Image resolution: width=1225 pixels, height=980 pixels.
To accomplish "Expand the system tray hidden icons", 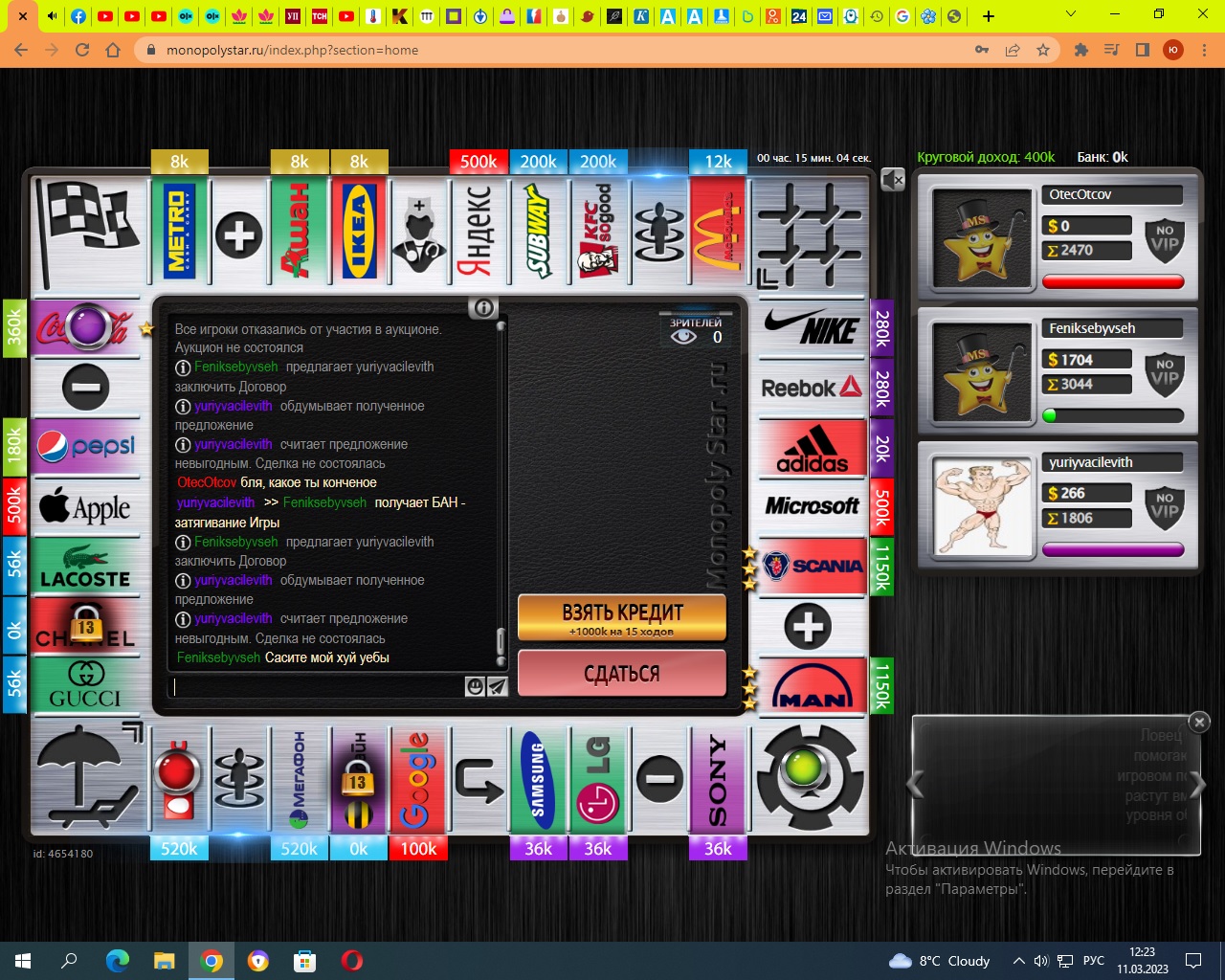I will click(1018, 960).
